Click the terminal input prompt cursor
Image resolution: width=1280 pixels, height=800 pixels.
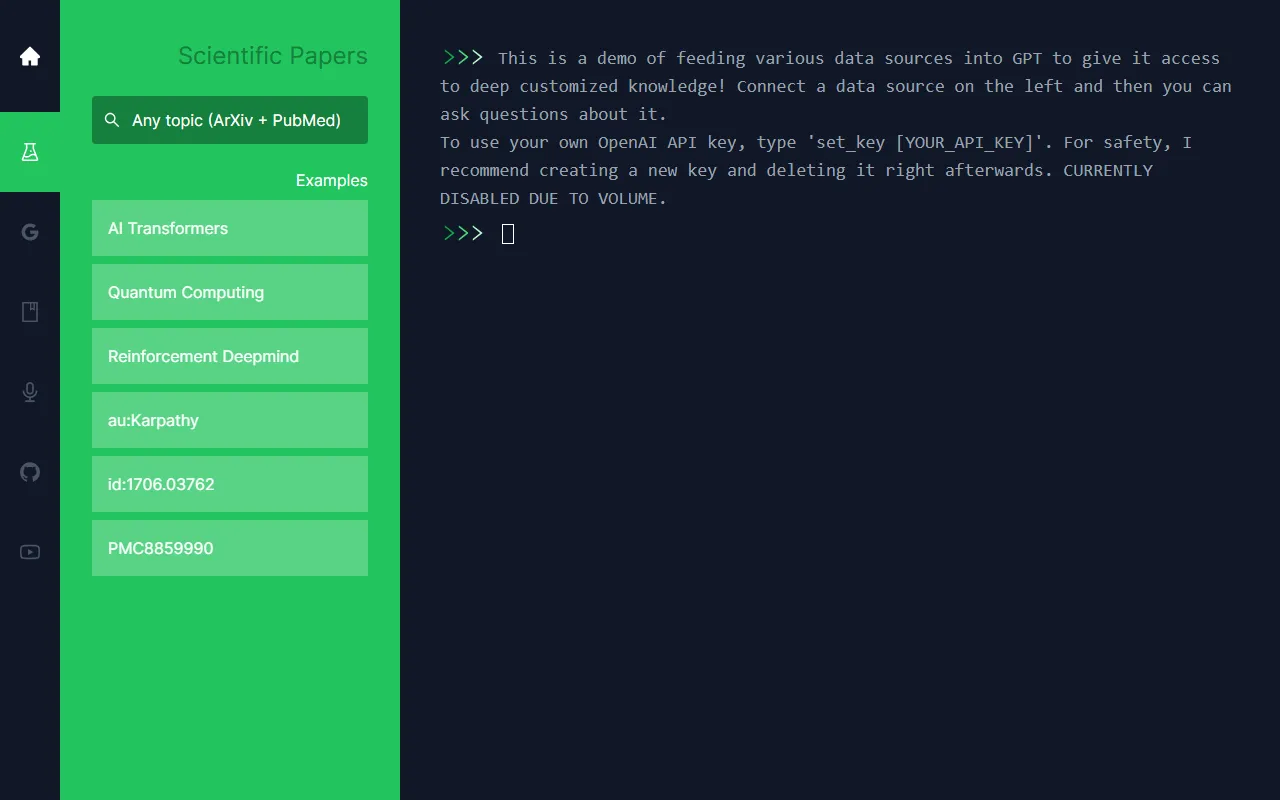(x=507, y=233)
